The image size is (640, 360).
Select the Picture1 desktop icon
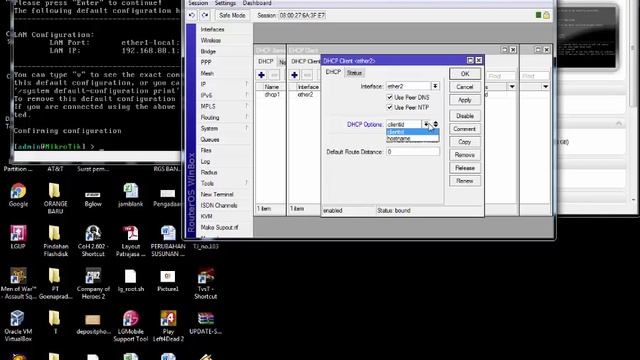point(167,276)
